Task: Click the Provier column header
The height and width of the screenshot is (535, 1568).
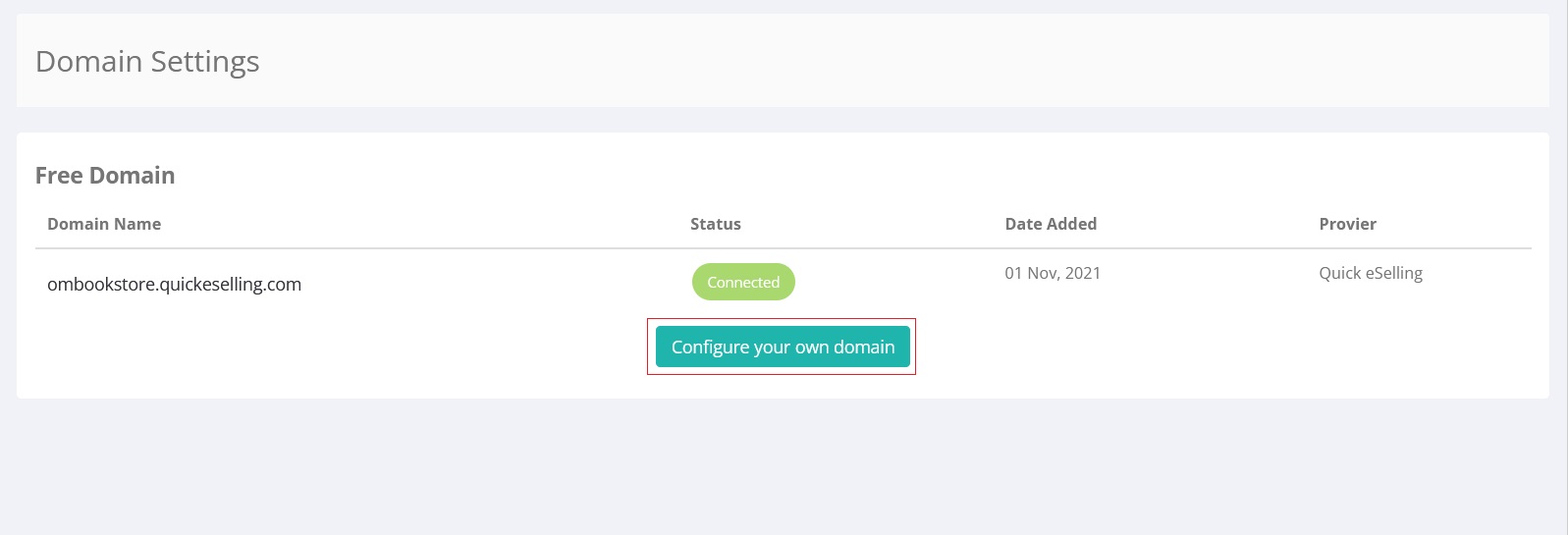Action: pos(1347,224)
